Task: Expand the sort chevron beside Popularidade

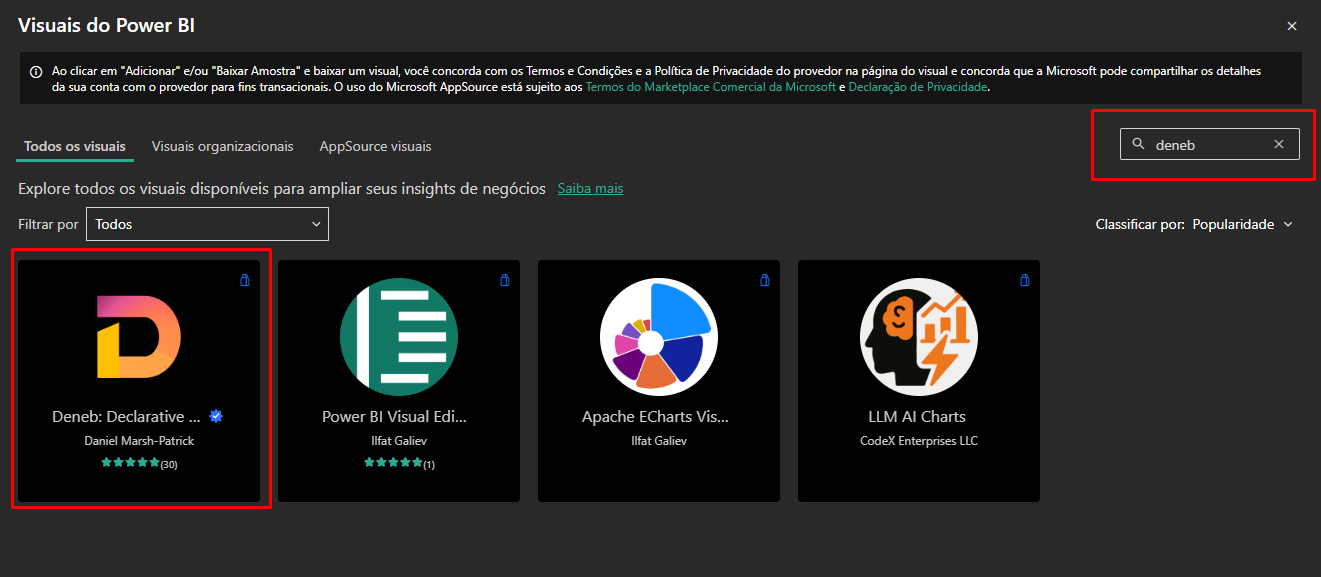Action: click(1290, 224)
